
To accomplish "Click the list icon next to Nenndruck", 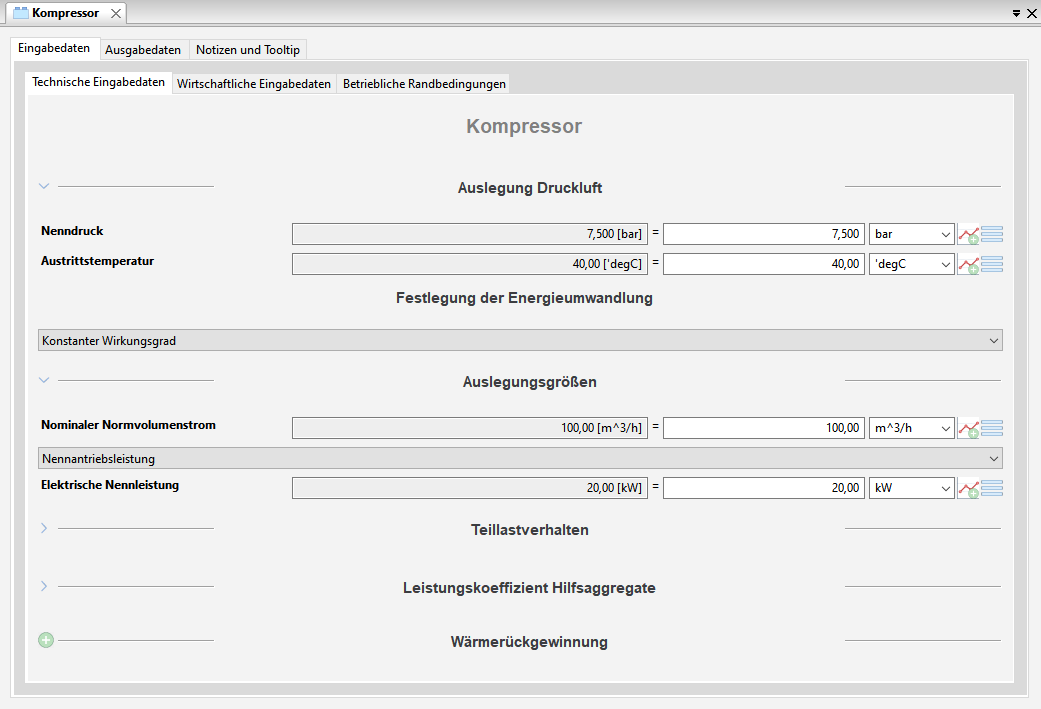I will point(992,235).
